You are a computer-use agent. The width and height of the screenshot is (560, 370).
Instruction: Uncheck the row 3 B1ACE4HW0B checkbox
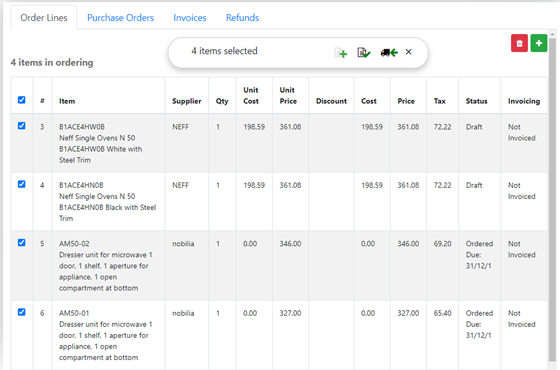(21, 126)
